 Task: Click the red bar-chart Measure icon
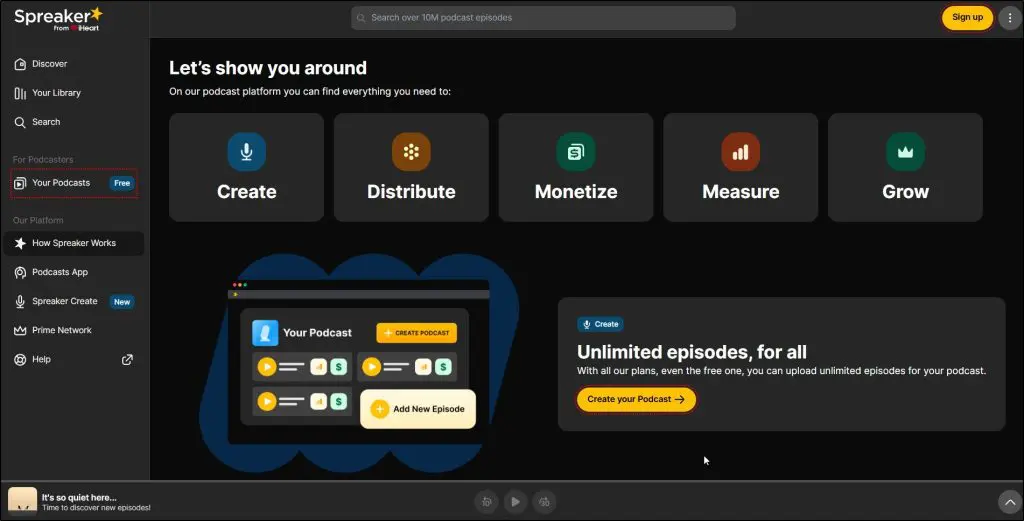point(741,152)
